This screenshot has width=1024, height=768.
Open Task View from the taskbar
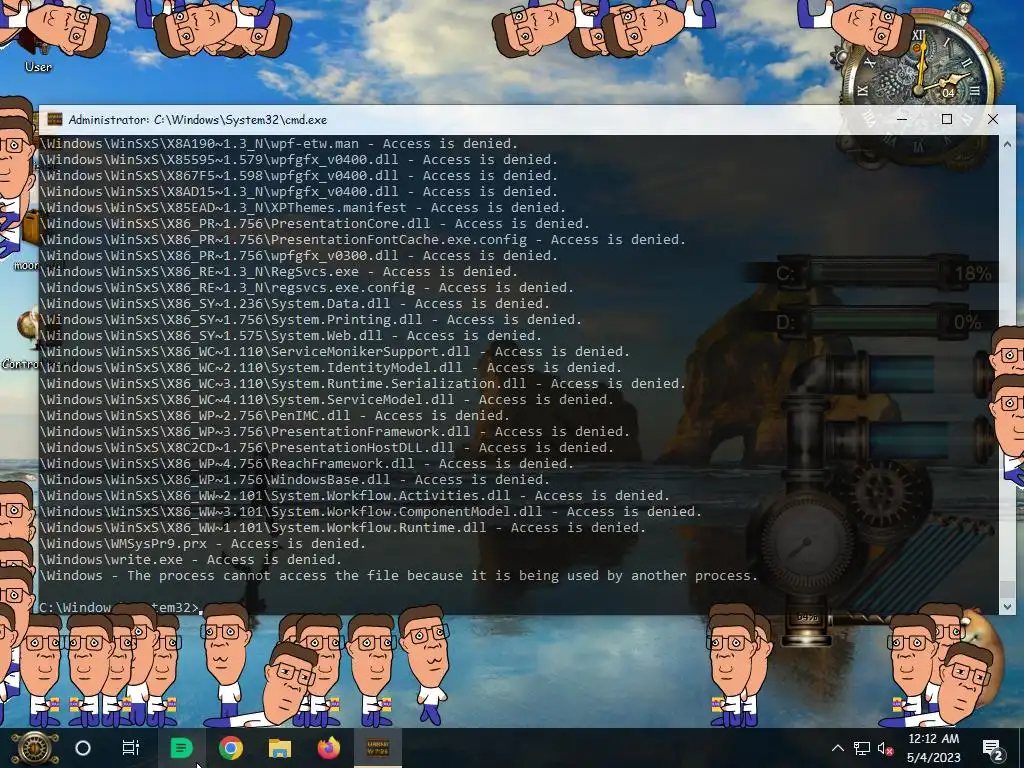(x=131, y=748)
